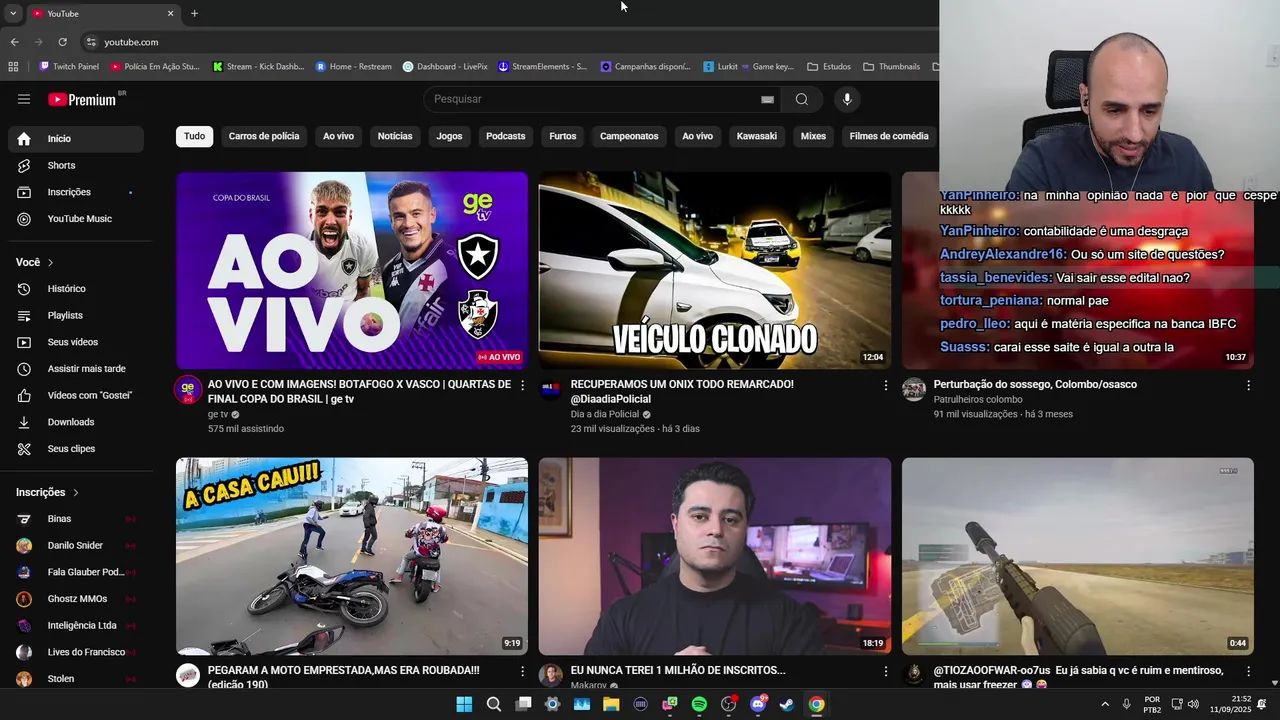Screen dimensions: 1280x720
Task: Go back in Chrome browser
Action: [14, 42]
